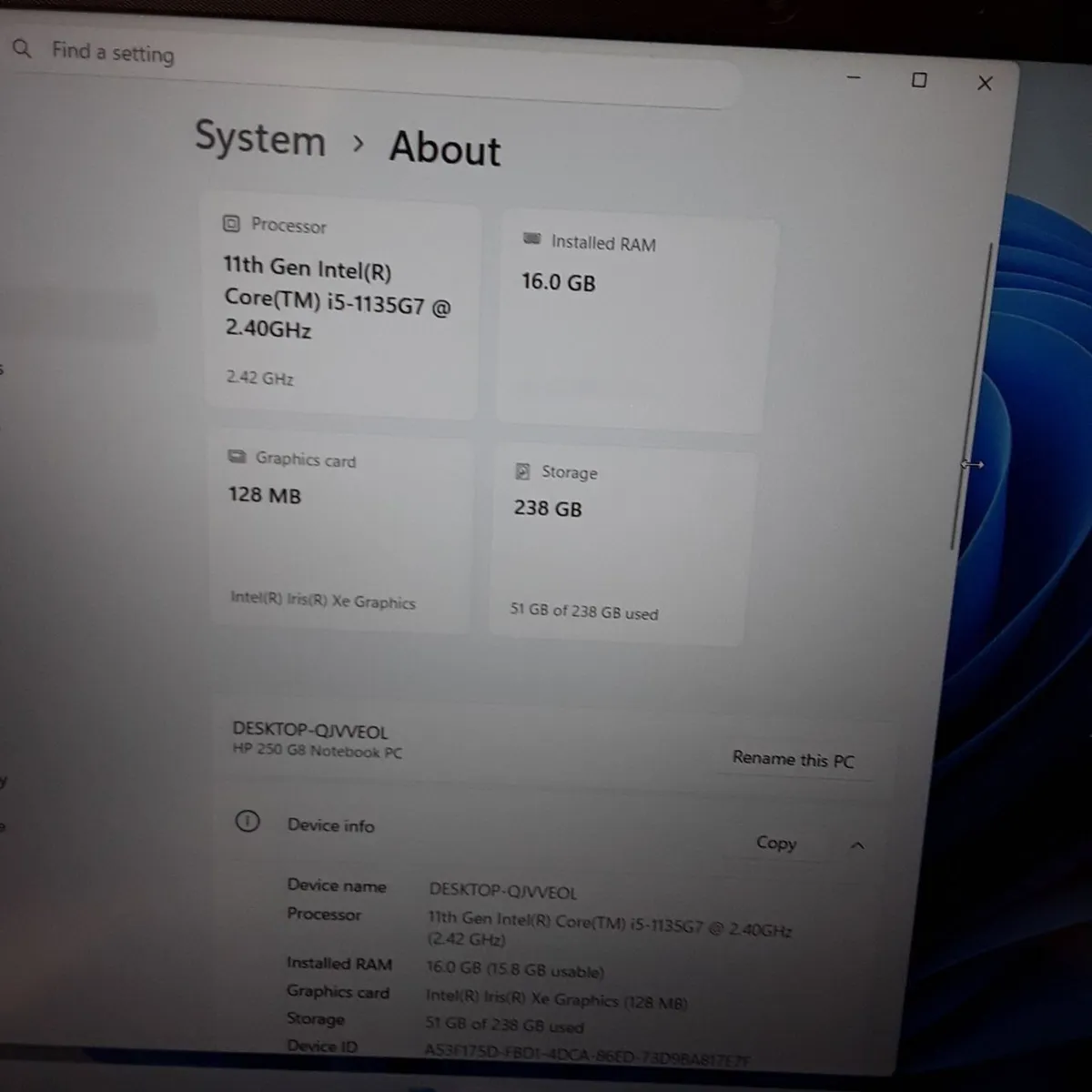Maximize the Settings window

[919, 80]
